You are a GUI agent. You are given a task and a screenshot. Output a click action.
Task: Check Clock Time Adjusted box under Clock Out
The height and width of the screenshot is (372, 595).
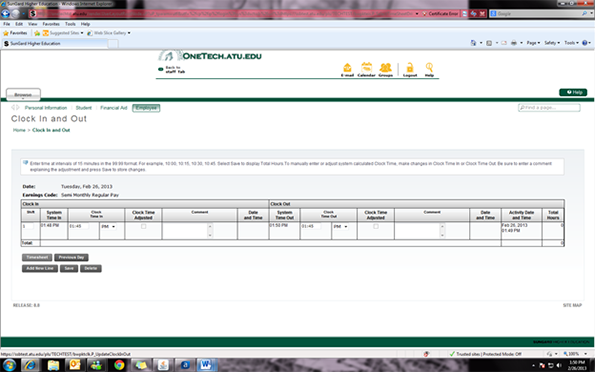(x=376, y=226)
